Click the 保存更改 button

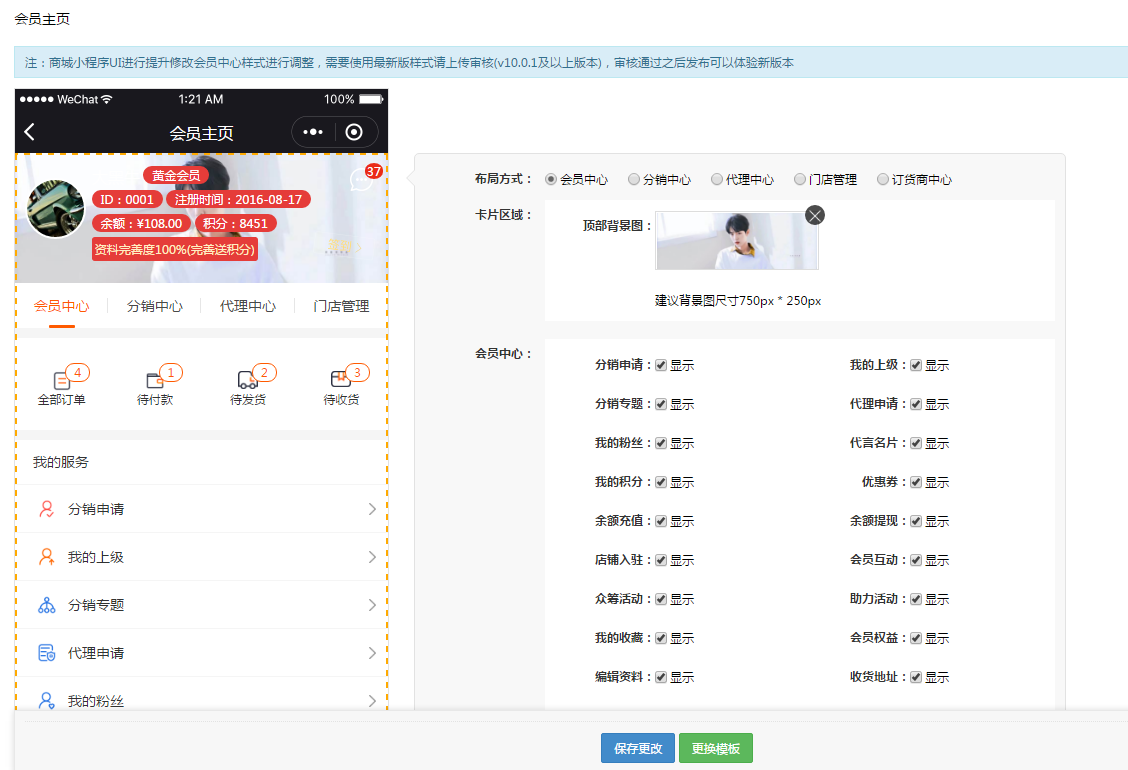tap(637, 748)
